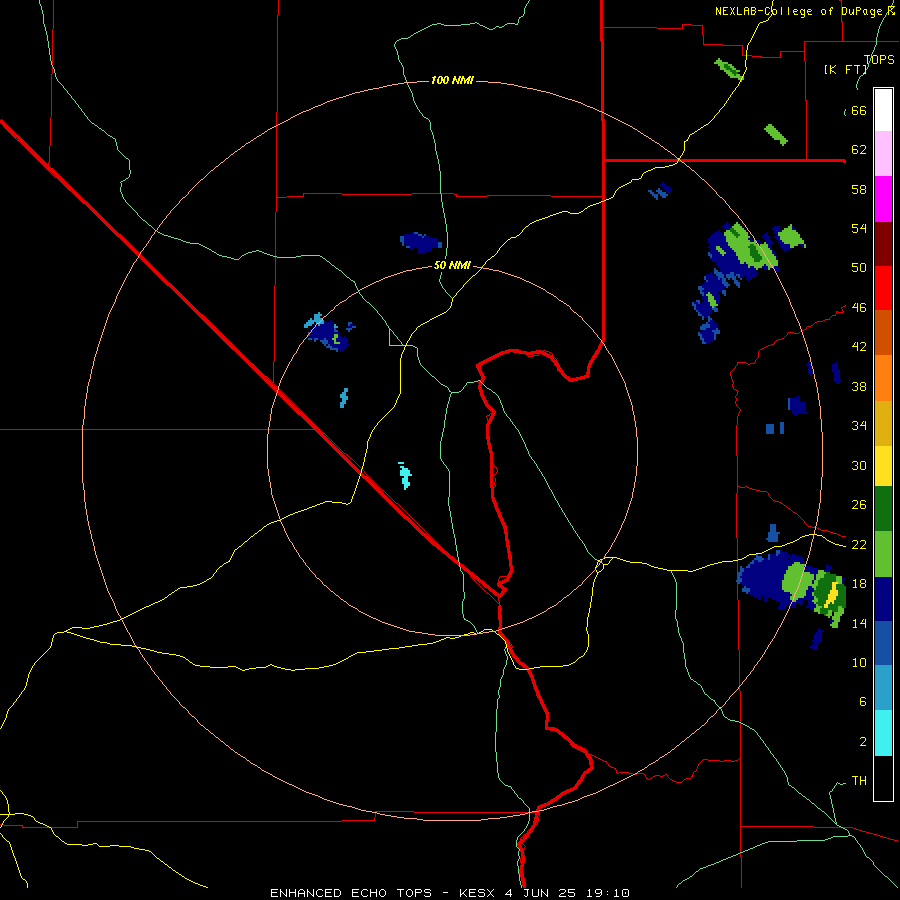Choose the dark green legend swatch
This screenshot has width=900, height=900.
pos(883,509)
